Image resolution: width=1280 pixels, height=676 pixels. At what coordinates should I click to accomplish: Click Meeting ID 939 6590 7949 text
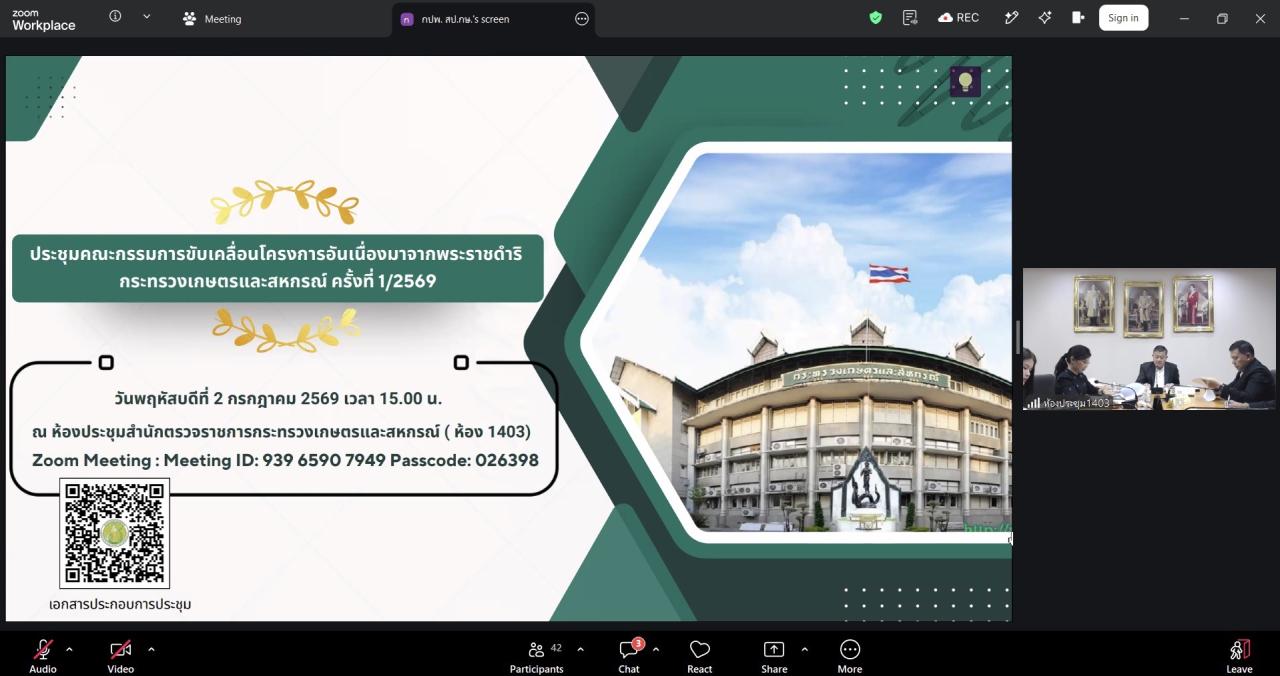[x=274, y=461]
